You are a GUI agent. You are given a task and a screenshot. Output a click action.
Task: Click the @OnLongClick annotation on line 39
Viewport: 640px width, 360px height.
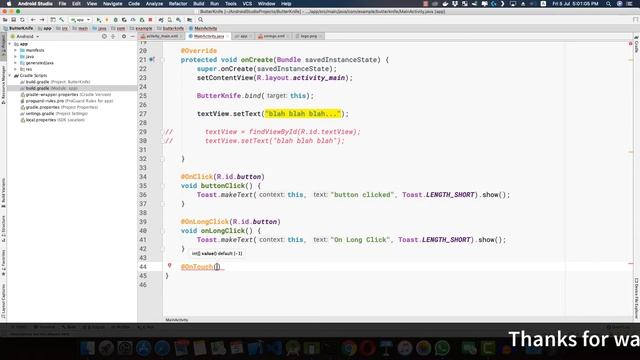pyautogui.click(x=204, y=222)
